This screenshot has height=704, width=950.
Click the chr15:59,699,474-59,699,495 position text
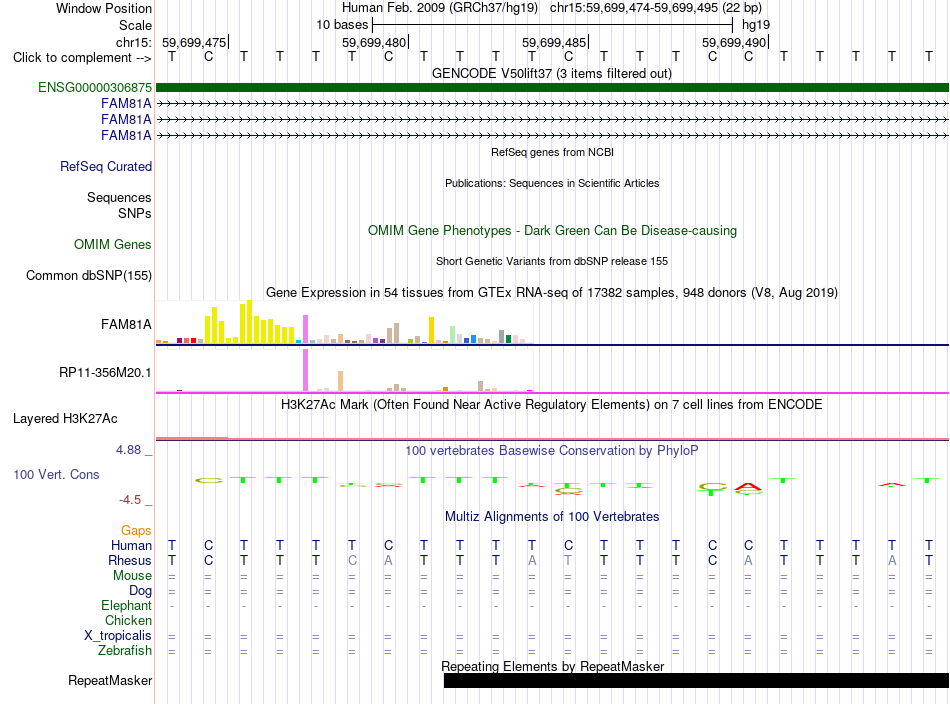point(634,8)
